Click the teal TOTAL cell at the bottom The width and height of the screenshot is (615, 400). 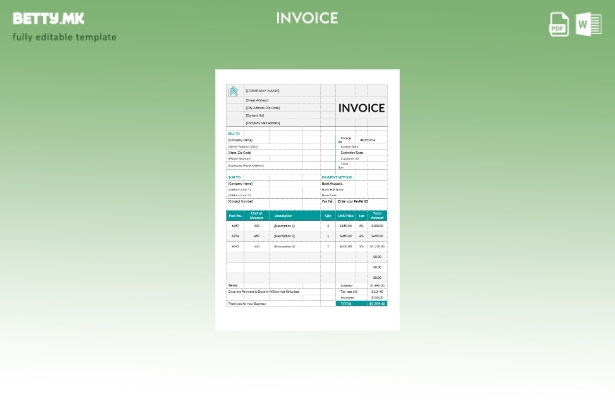coord(346,303)
